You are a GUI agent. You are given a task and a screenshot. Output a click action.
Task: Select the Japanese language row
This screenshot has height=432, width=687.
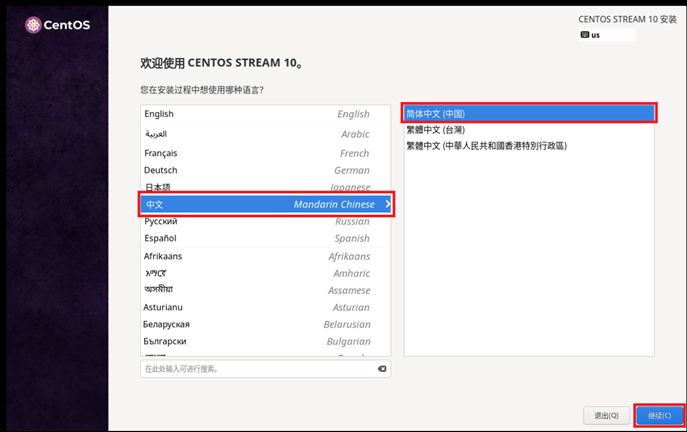tap(266, 187)
